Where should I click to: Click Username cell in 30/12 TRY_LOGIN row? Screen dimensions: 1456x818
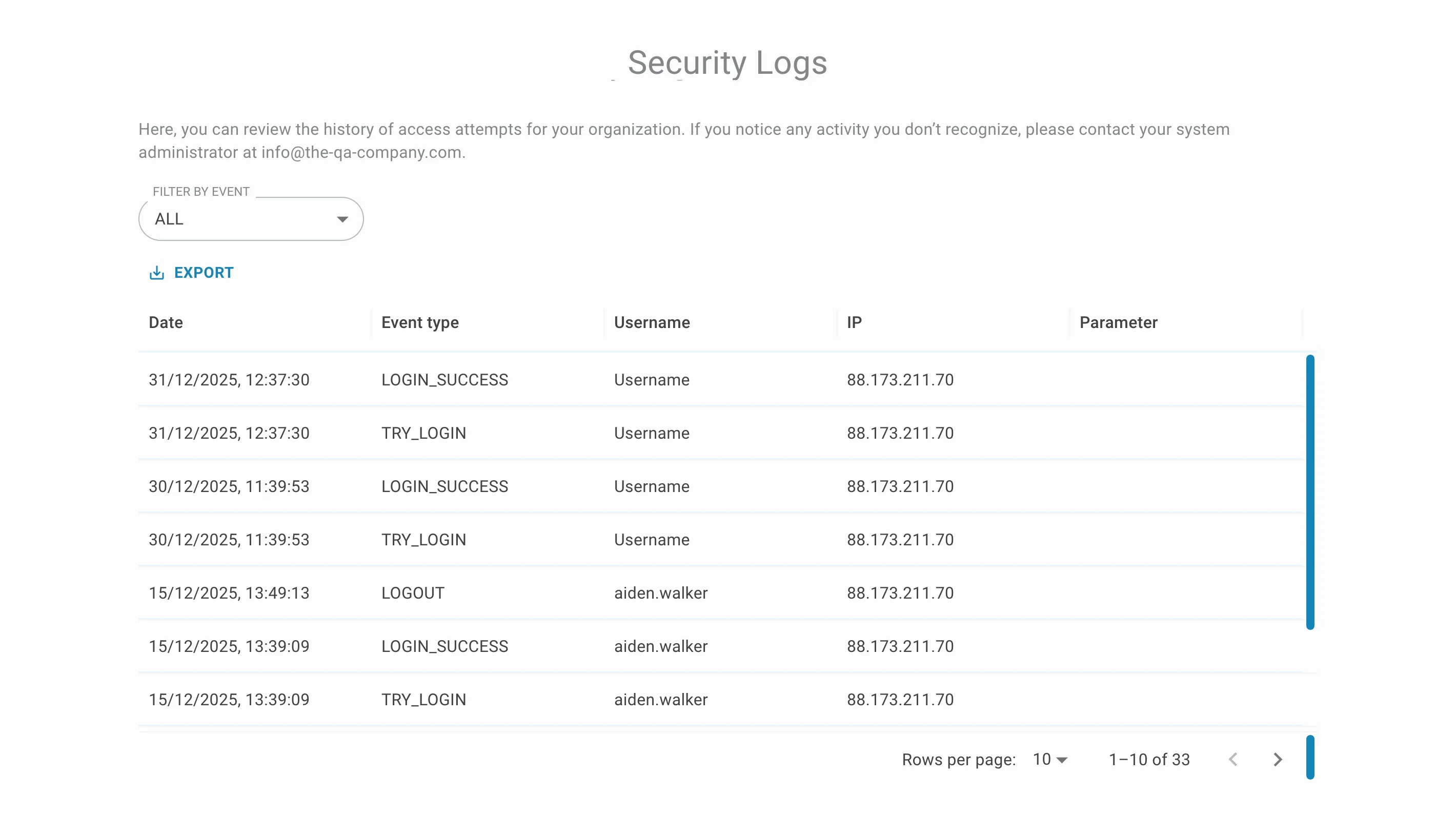(x=652, y=540)
